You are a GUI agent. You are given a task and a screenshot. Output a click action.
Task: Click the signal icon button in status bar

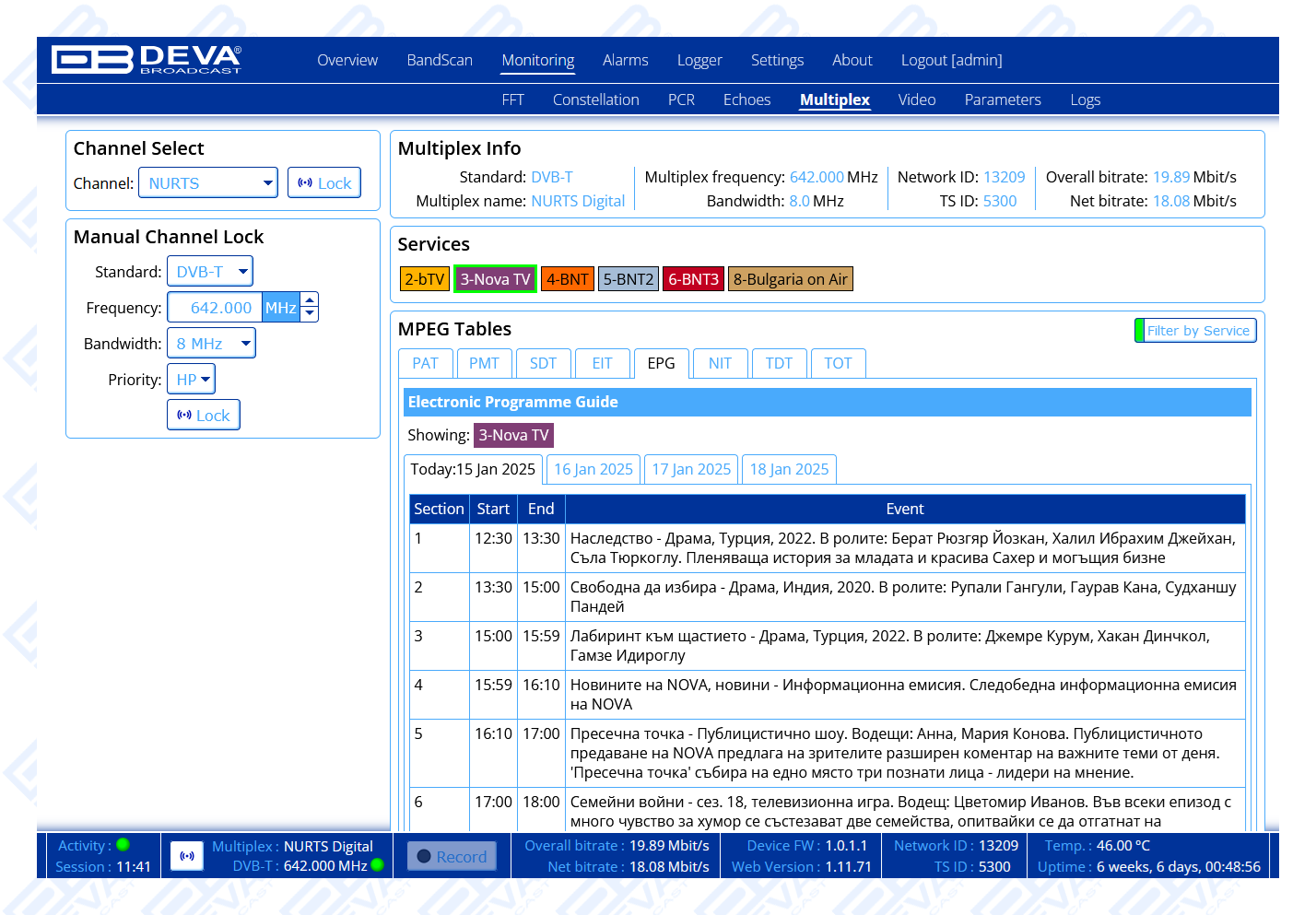[x=187, y=856]
